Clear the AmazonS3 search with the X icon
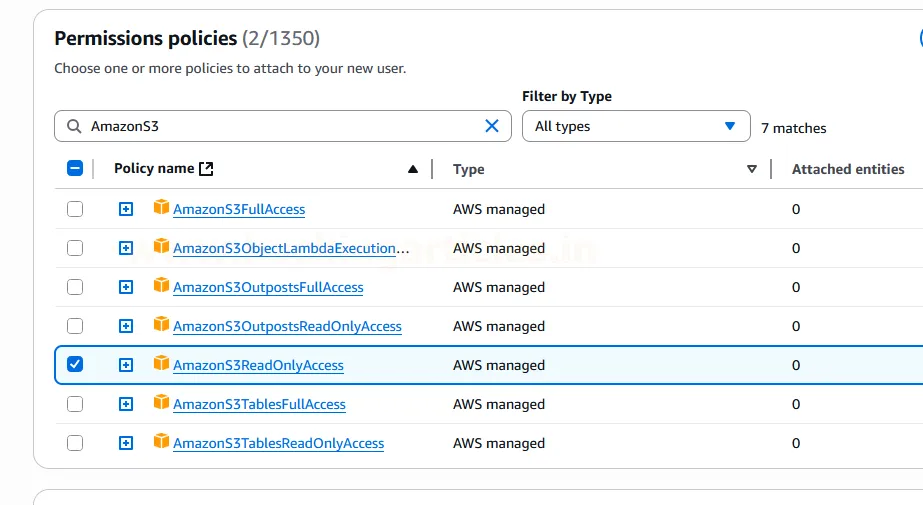Viewport: 923px width, 505px height. coord(492,126)
